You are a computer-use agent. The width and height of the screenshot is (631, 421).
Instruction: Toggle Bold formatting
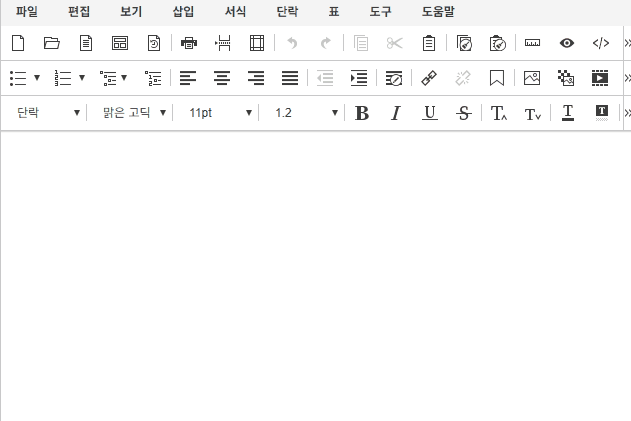click(362, 113)
